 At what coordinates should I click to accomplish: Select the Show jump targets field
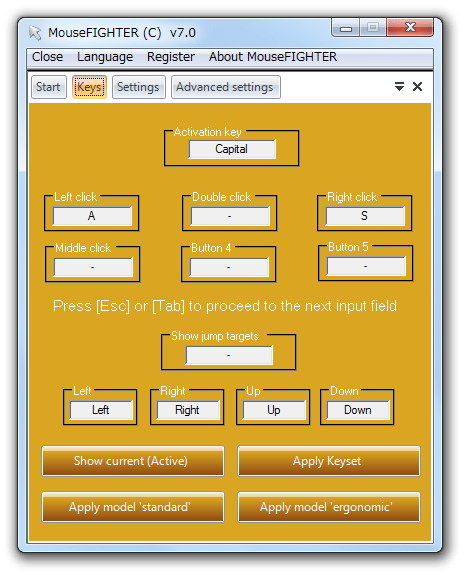pos(229,355)
